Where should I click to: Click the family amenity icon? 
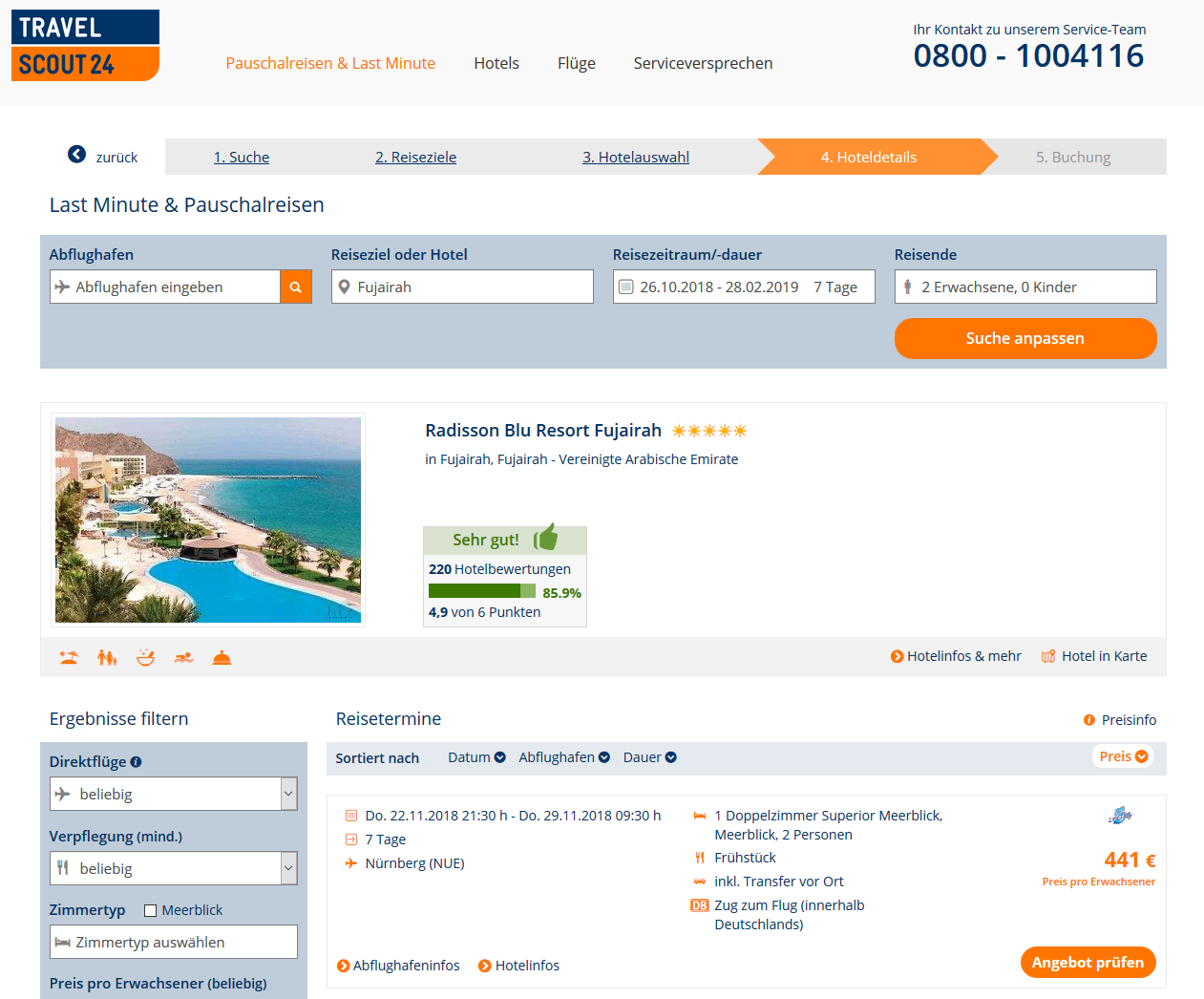tap(107, 657)
